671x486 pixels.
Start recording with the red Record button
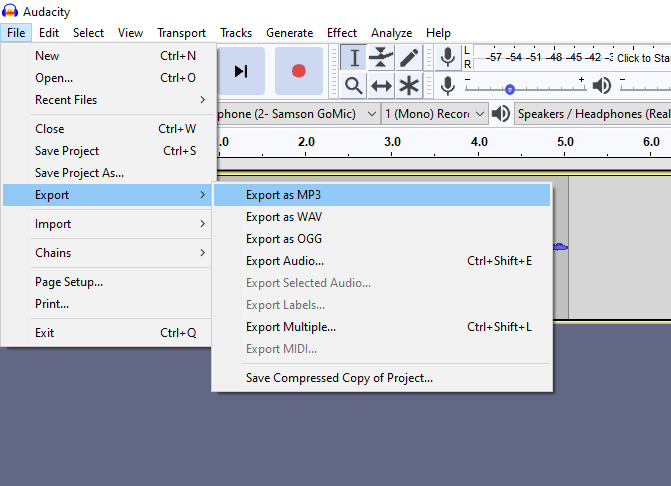coord(299,71)
